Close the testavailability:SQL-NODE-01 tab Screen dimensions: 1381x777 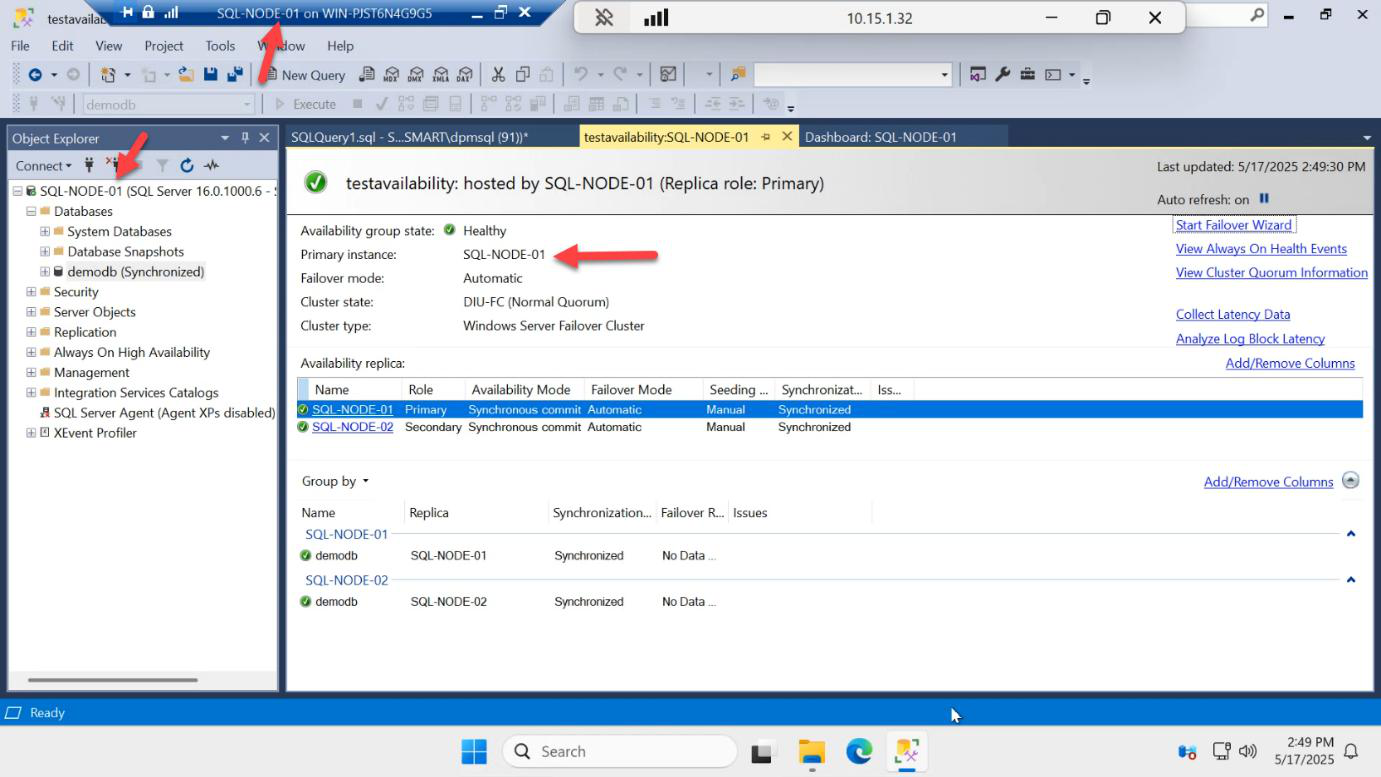[787, 137]
